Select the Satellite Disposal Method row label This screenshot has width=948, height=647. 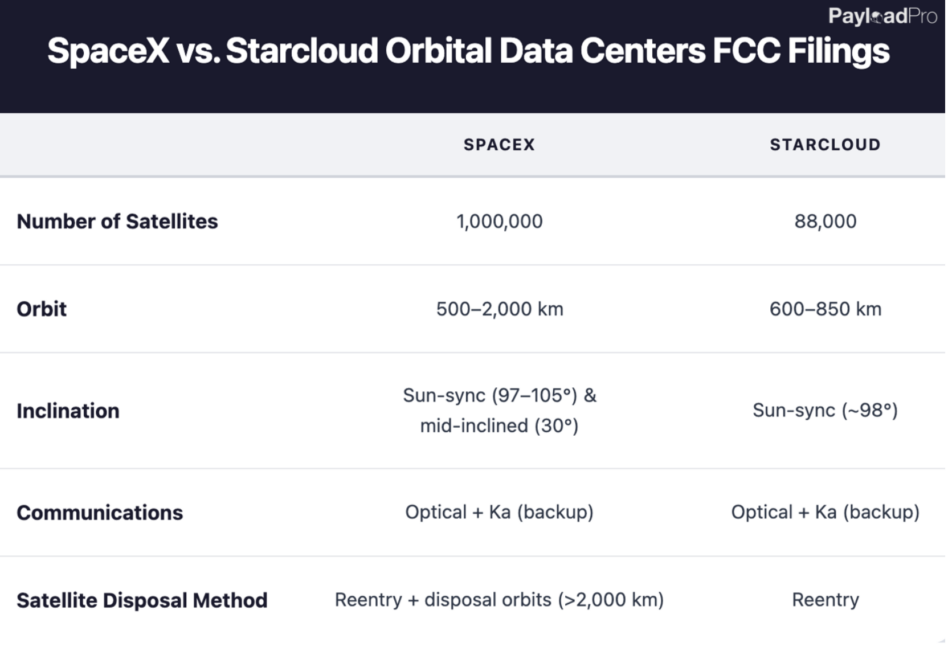142,600
